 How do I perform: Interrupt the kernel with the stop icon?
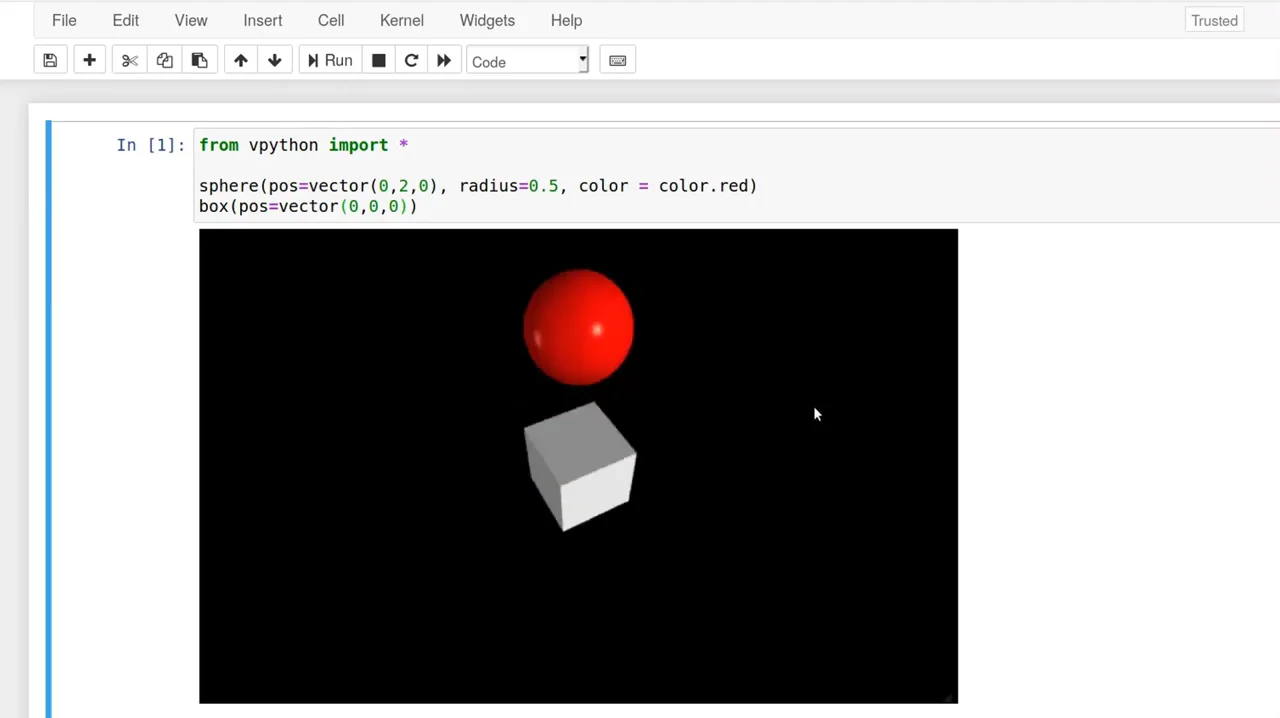coord(378,61)
